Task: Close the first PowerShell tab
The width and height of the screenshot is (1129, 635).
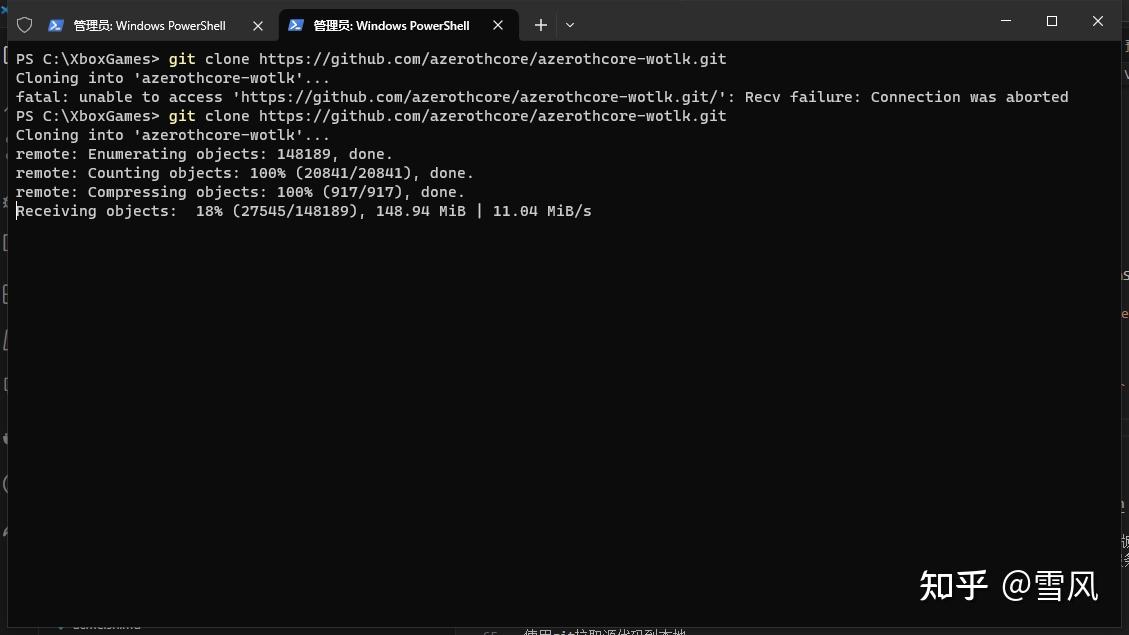Action: (258, 25)
